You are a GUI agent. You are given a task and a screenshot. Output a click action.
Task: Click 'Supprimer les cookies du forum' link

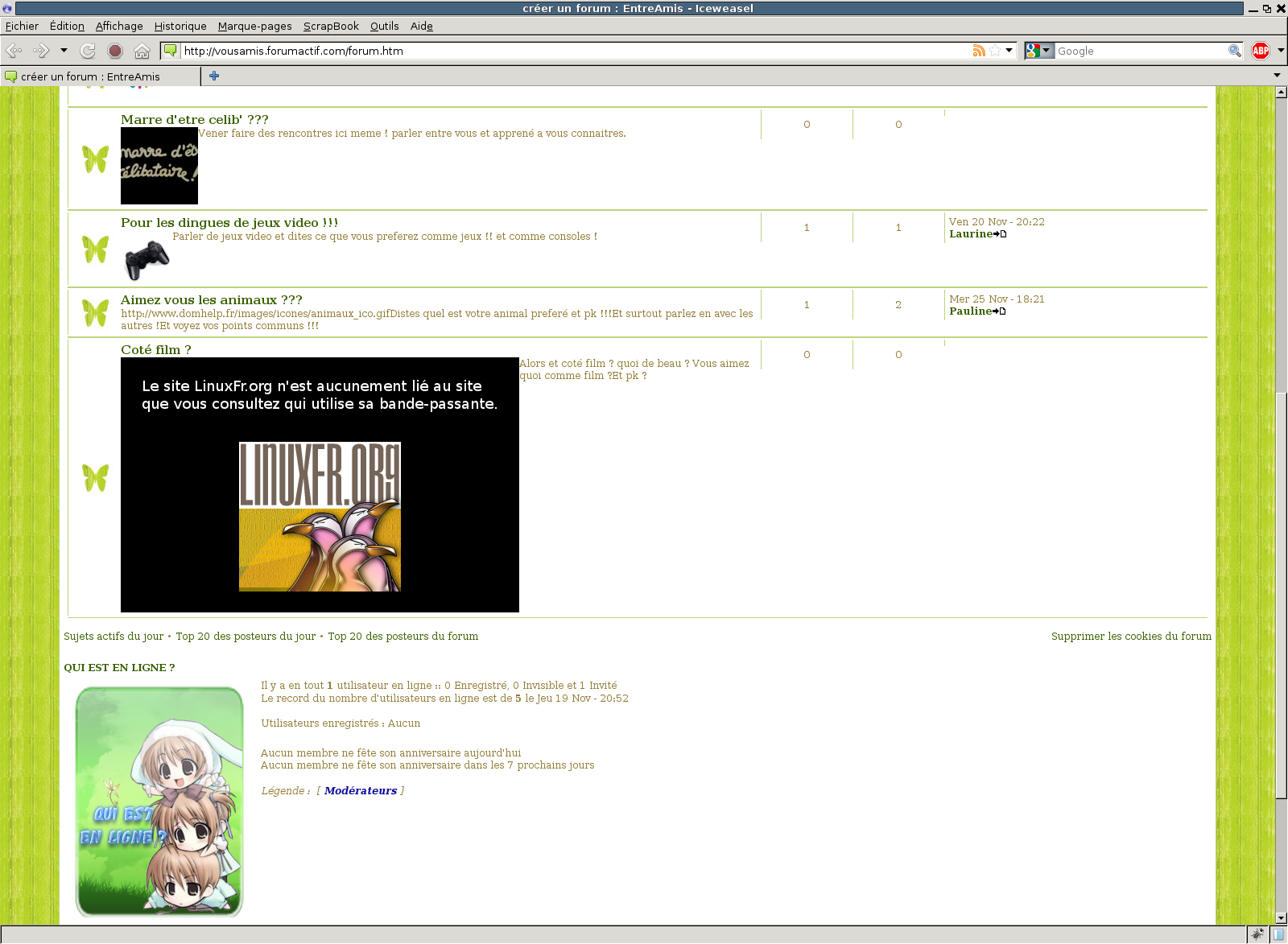[1130, 636]
